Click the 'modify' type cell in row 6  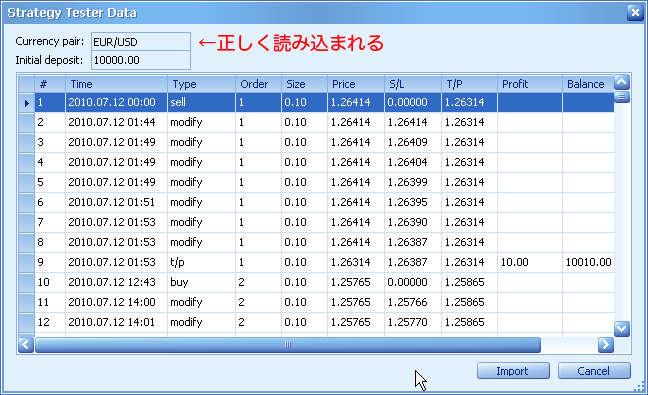pos(202,202)
